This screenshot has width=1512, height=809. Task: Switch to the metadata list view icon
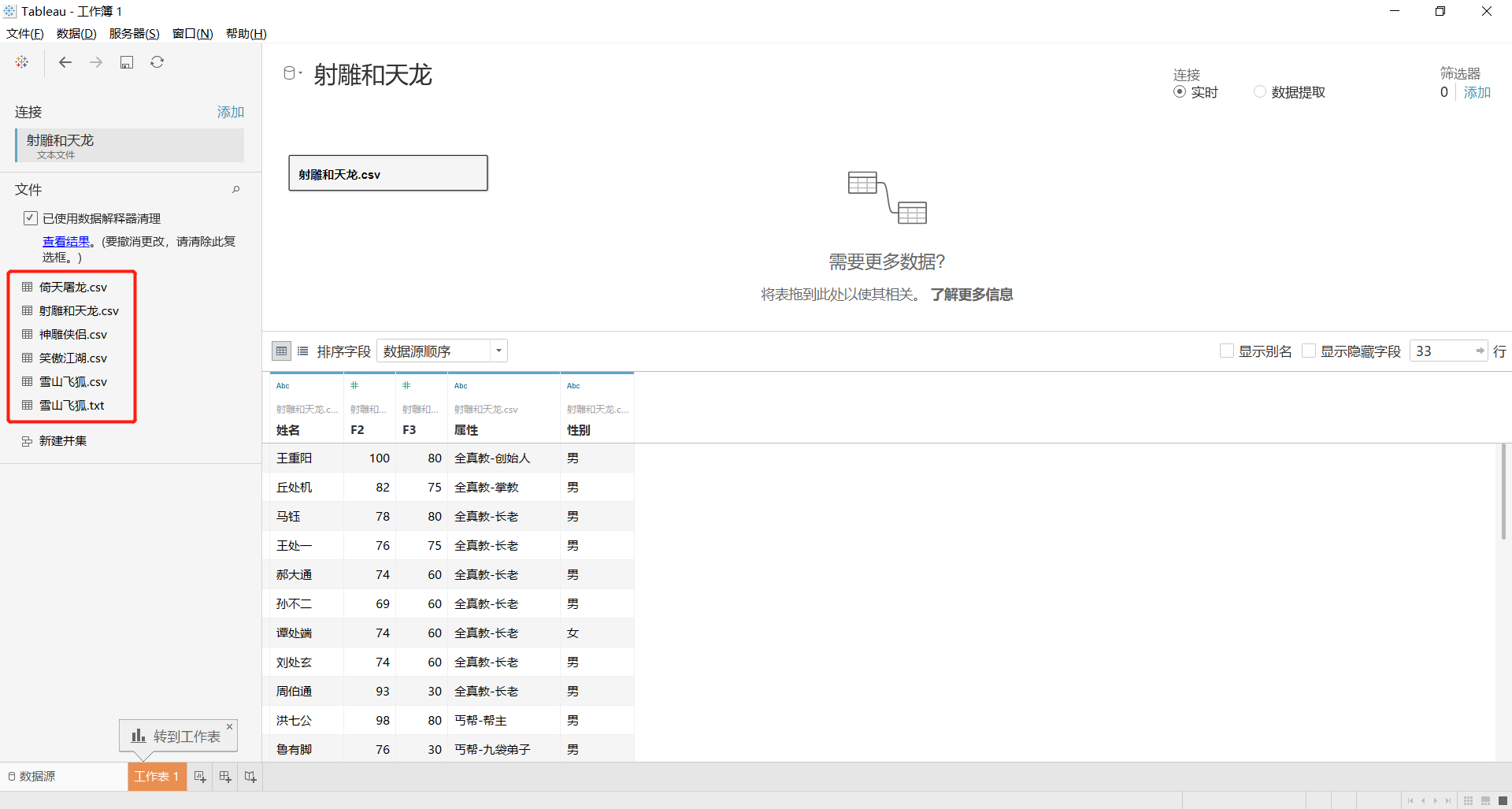click(303, 351)
